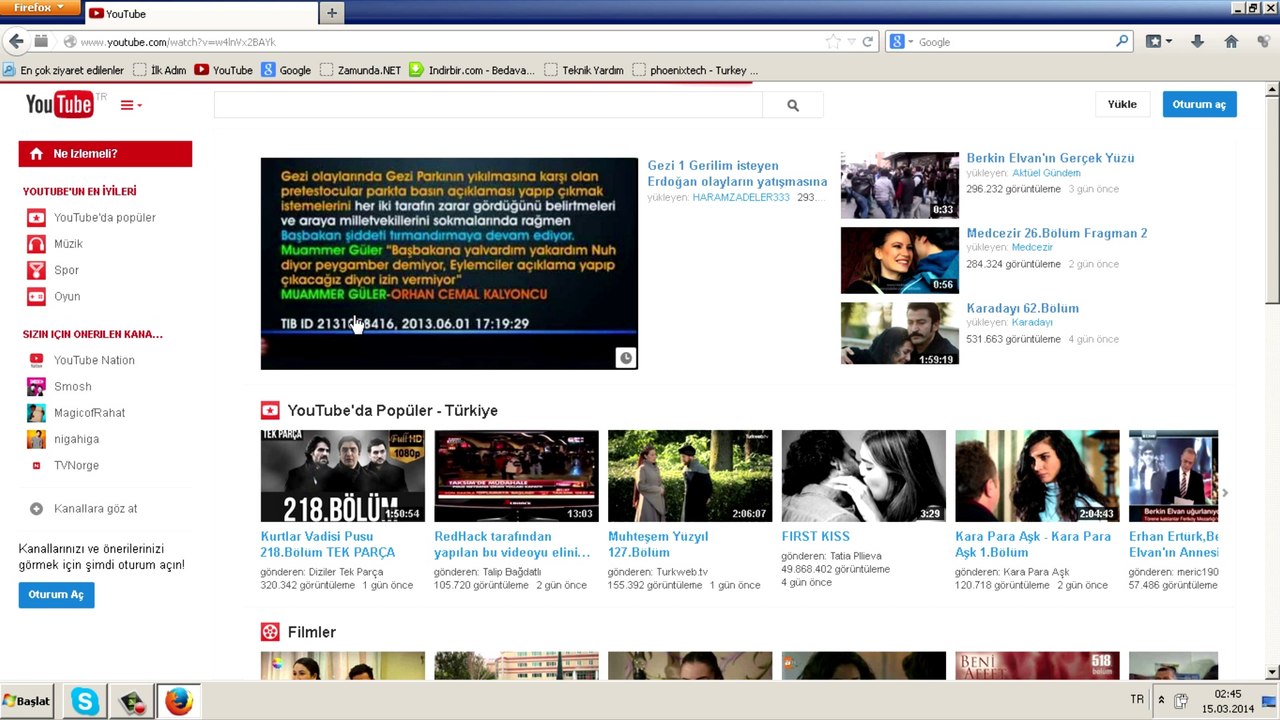The width and height of the screenshot is (1280, 720).
Task: Open the bookmarks menu toolbar button
Action: [1158, 42]
